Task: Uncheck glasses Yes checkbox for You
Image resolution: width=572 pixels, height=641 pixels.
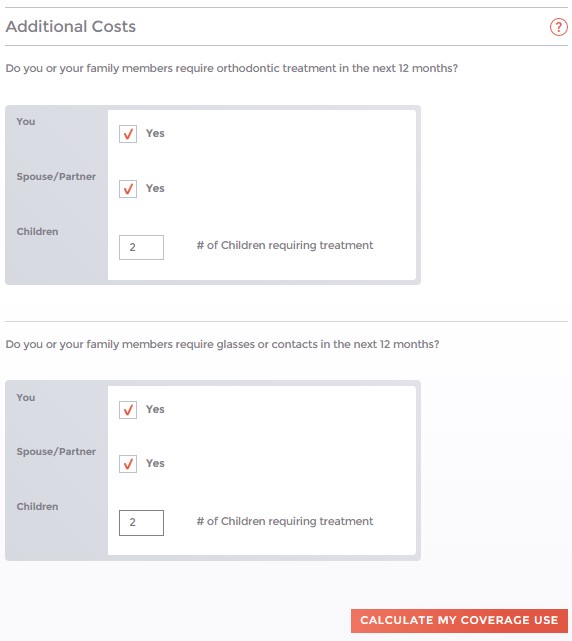Action: 128,410
